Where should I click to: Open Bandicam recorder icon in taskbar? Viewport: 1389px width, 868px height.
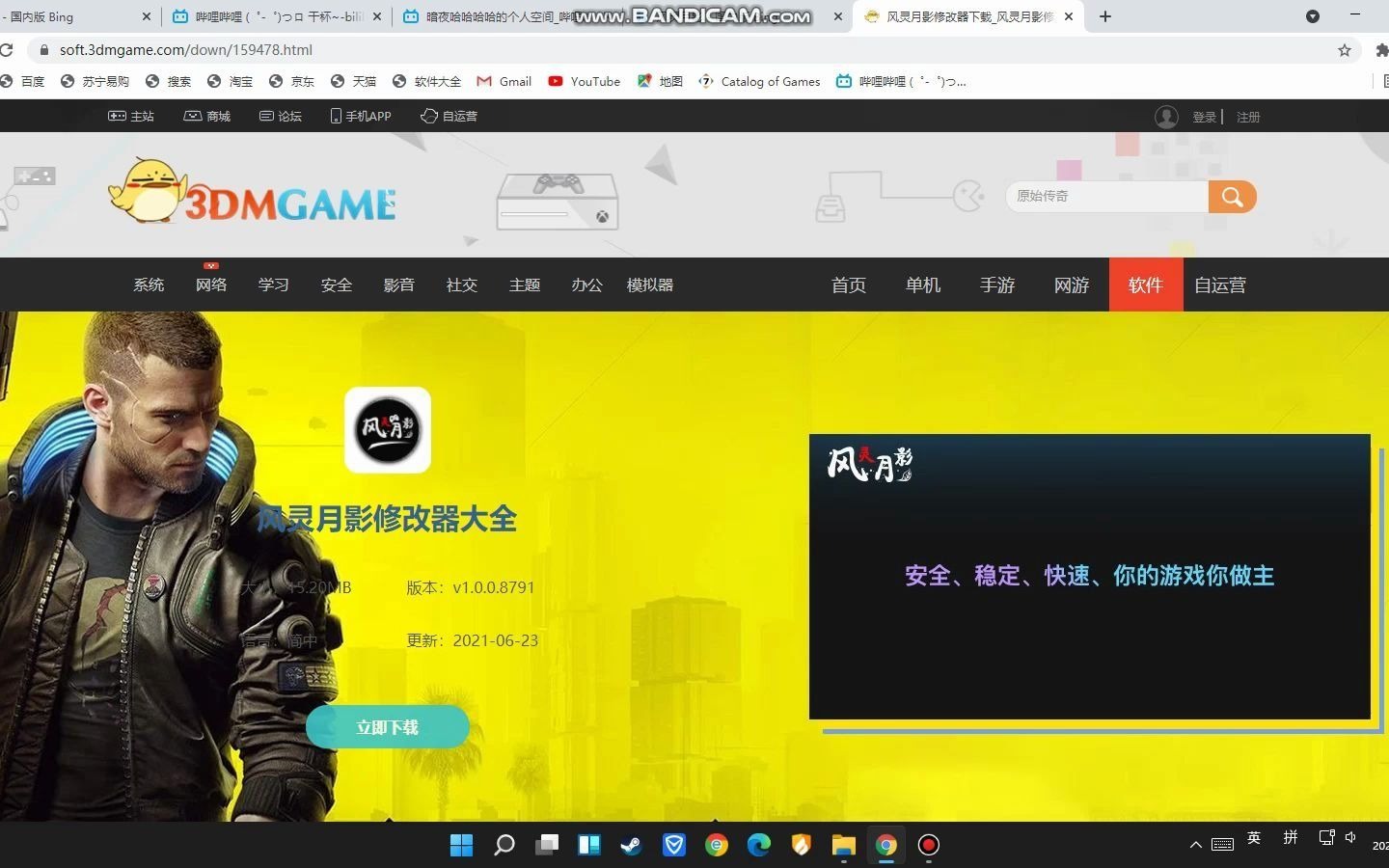(x=929, y=845)
